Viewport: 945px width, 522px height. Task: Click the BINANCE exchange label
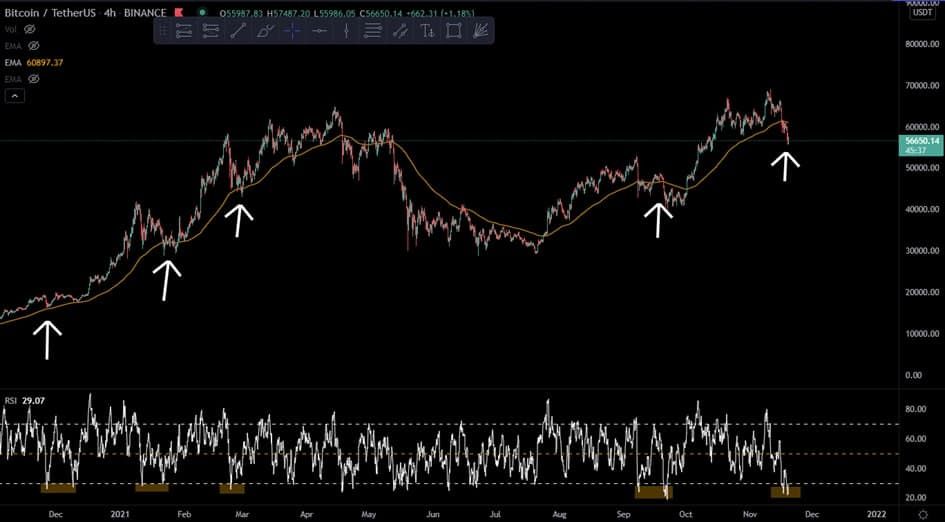[x=145, y=13]
